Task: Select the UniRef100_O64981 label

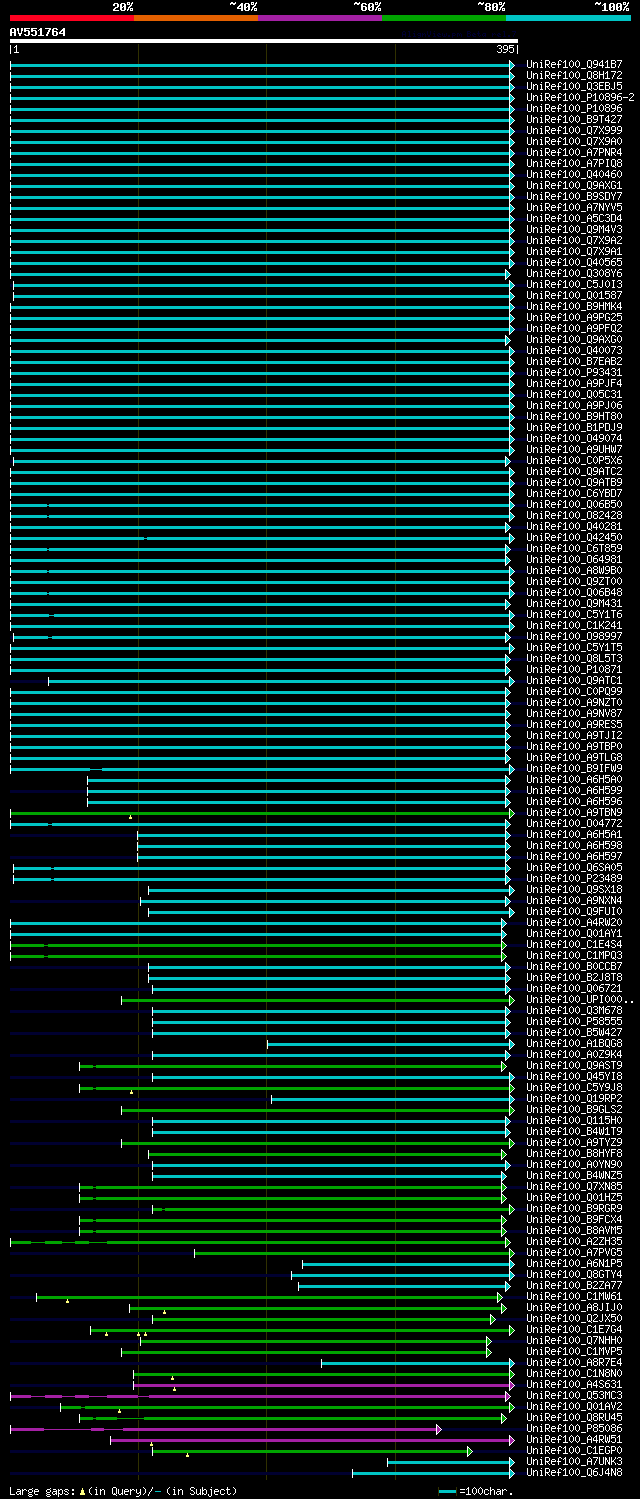Action: point(574,559)
